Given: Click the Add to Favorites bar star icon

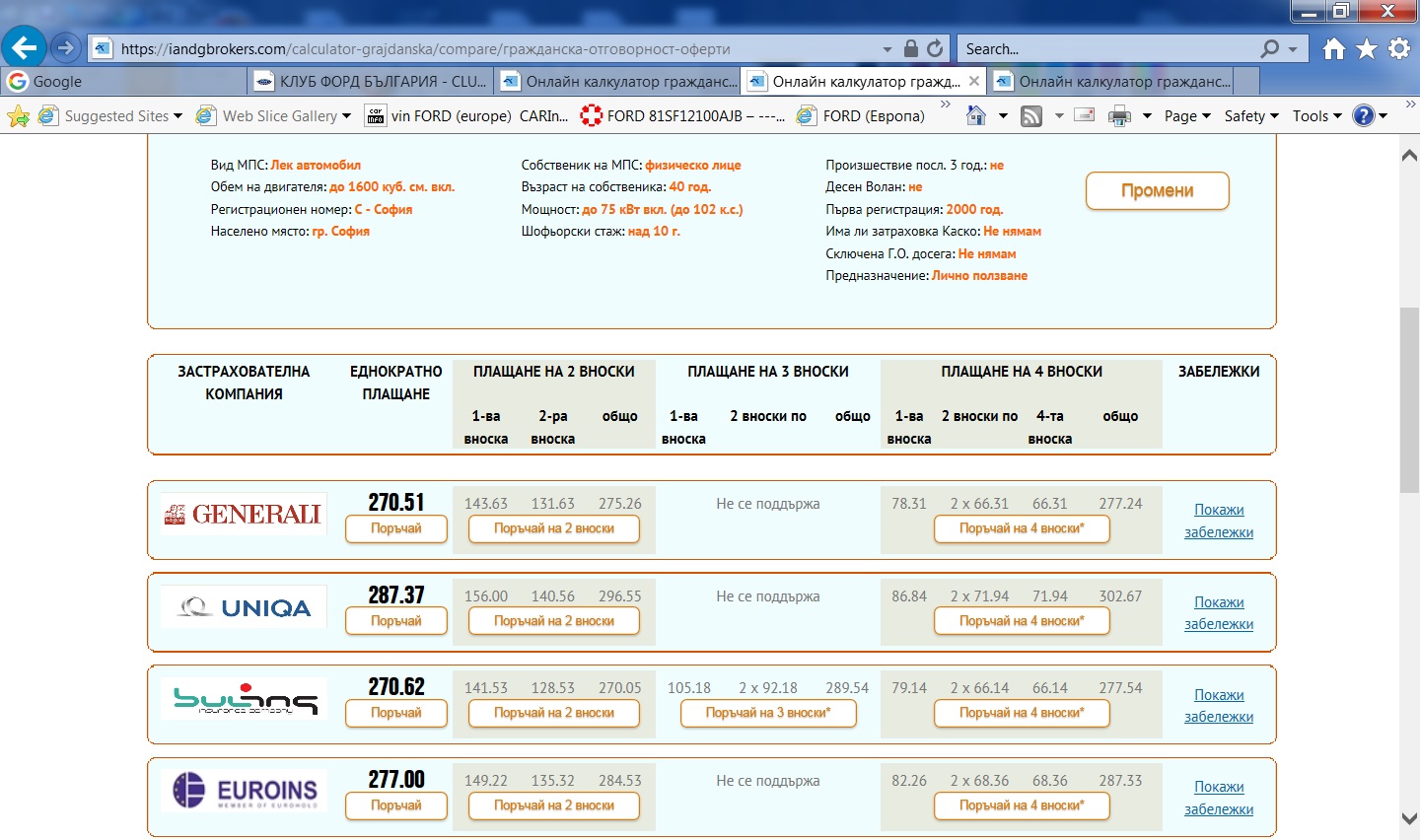Looking at the screenshot, I should coord(18,116).
